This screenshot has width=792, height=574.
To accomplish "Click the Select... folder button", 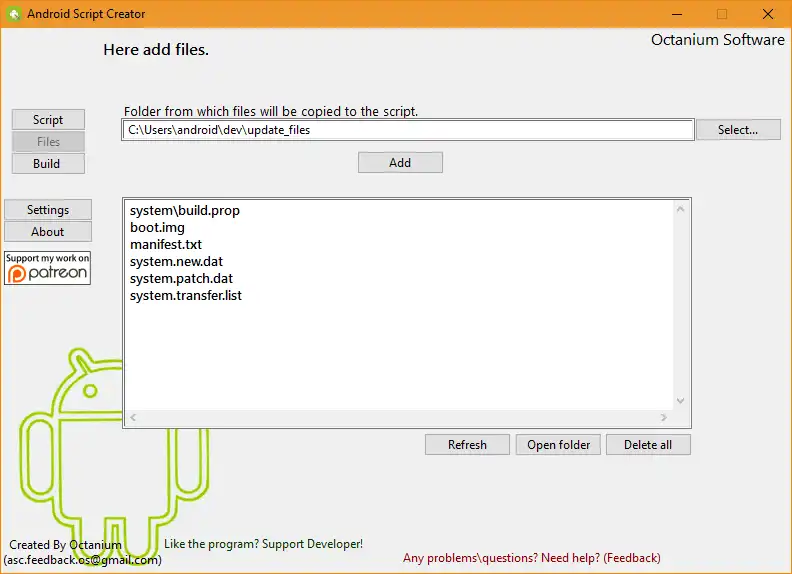I will coord(738,130).
